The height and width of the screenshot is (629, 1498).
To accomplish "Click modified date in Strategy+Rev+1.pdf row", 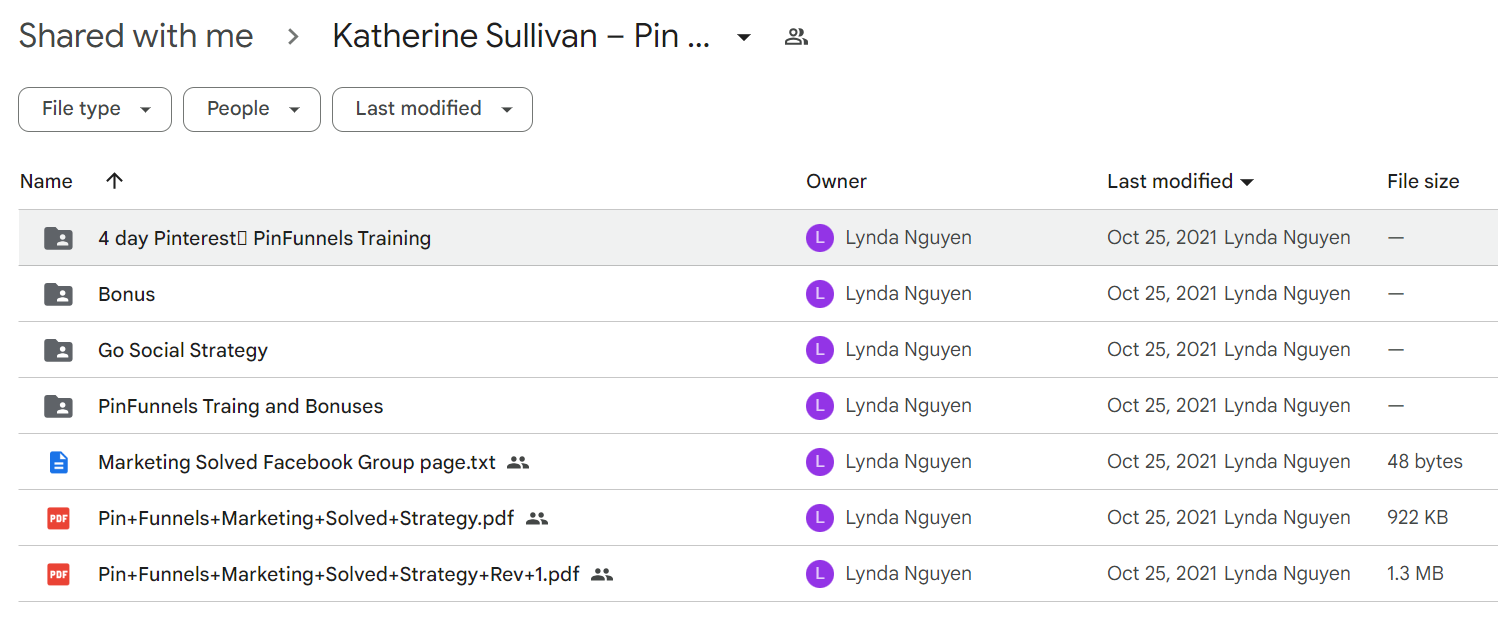I will (x=1162, y=574).
